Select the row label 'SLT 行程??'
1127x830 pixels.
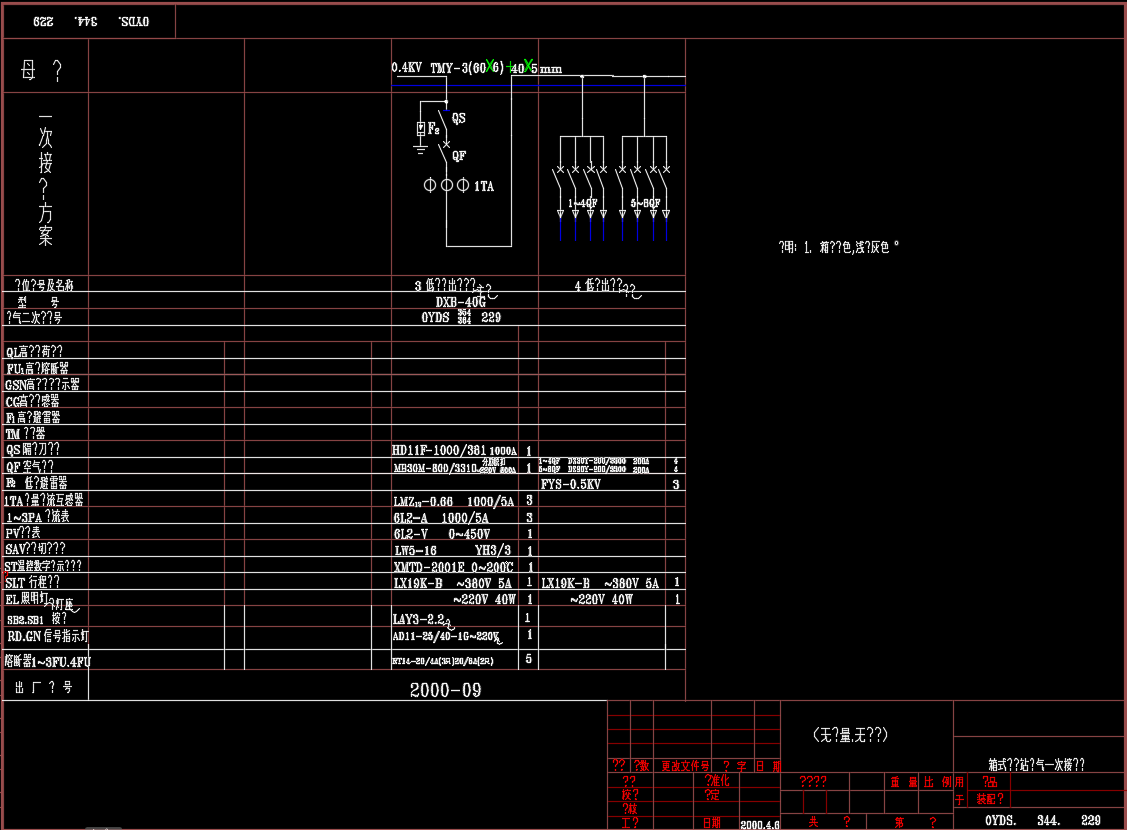click(32, 582)
